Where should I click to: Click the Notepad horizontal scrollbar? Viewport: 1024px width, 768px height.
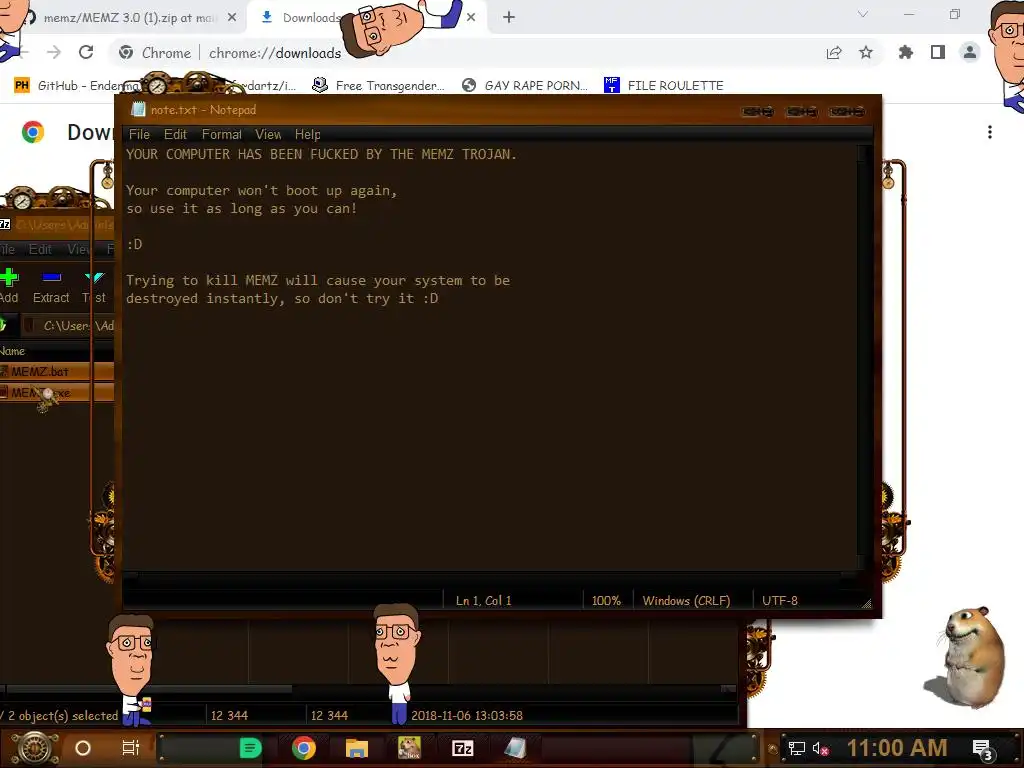coord(490,577)
